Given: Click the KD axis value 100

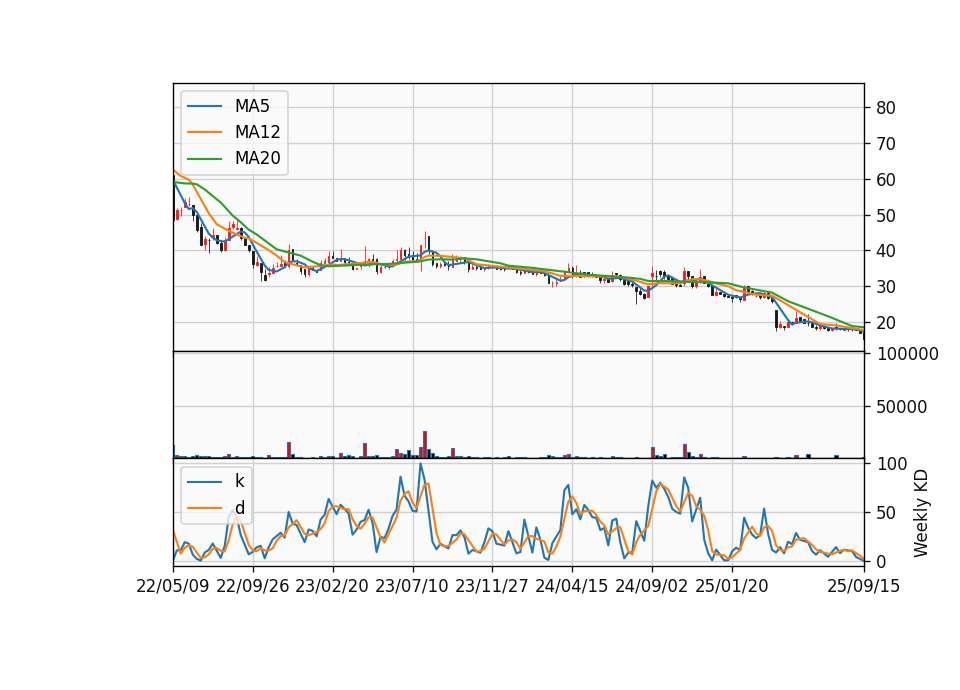Looking at the screenshot, I should pyautogui.click(x=891, y=464).
